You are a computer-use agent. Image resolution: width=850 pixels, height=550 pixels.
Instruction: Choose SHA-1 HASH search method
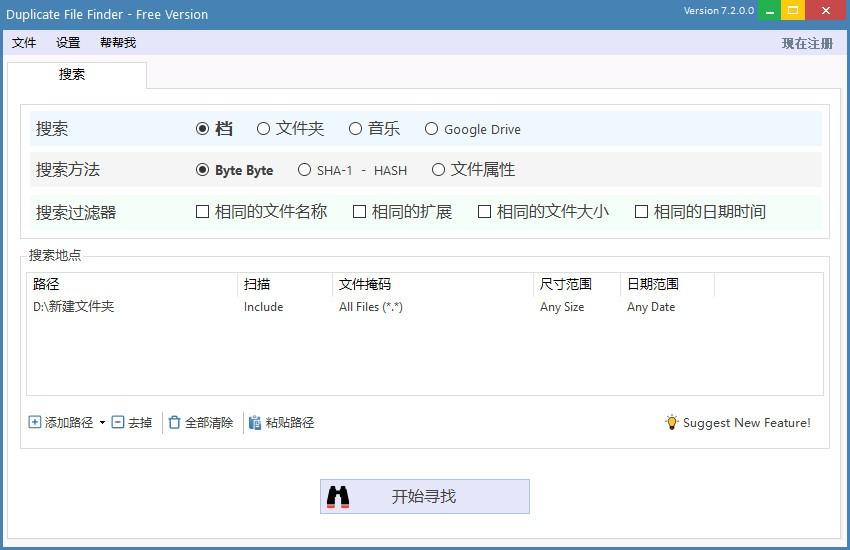(x=304, y=170)
